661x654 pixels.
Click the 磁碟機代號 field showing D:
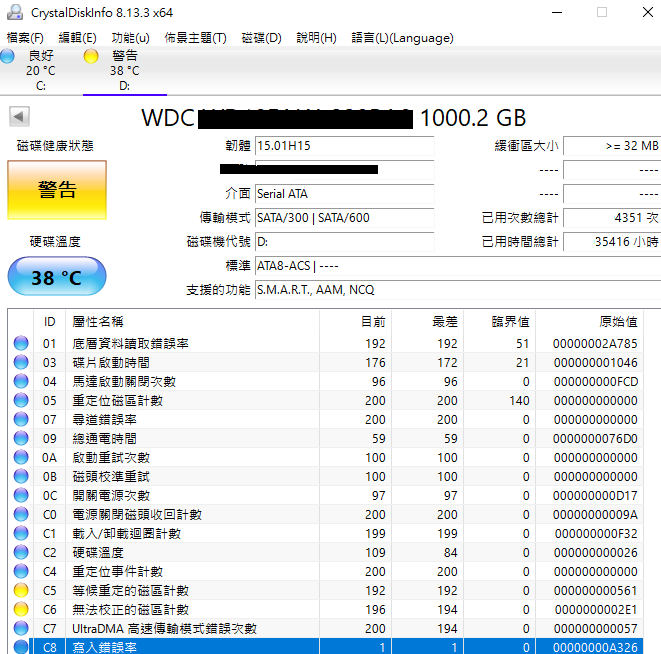tap(344, 242)
